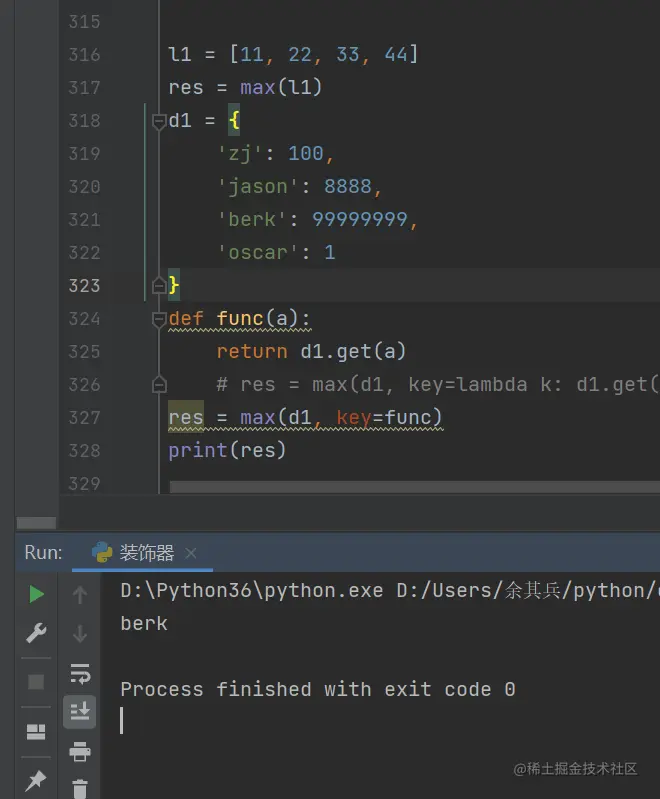Screen dimensions: 660x799
Task: Click the 'oscar' key in d1
Action: (x=258, y=253)
